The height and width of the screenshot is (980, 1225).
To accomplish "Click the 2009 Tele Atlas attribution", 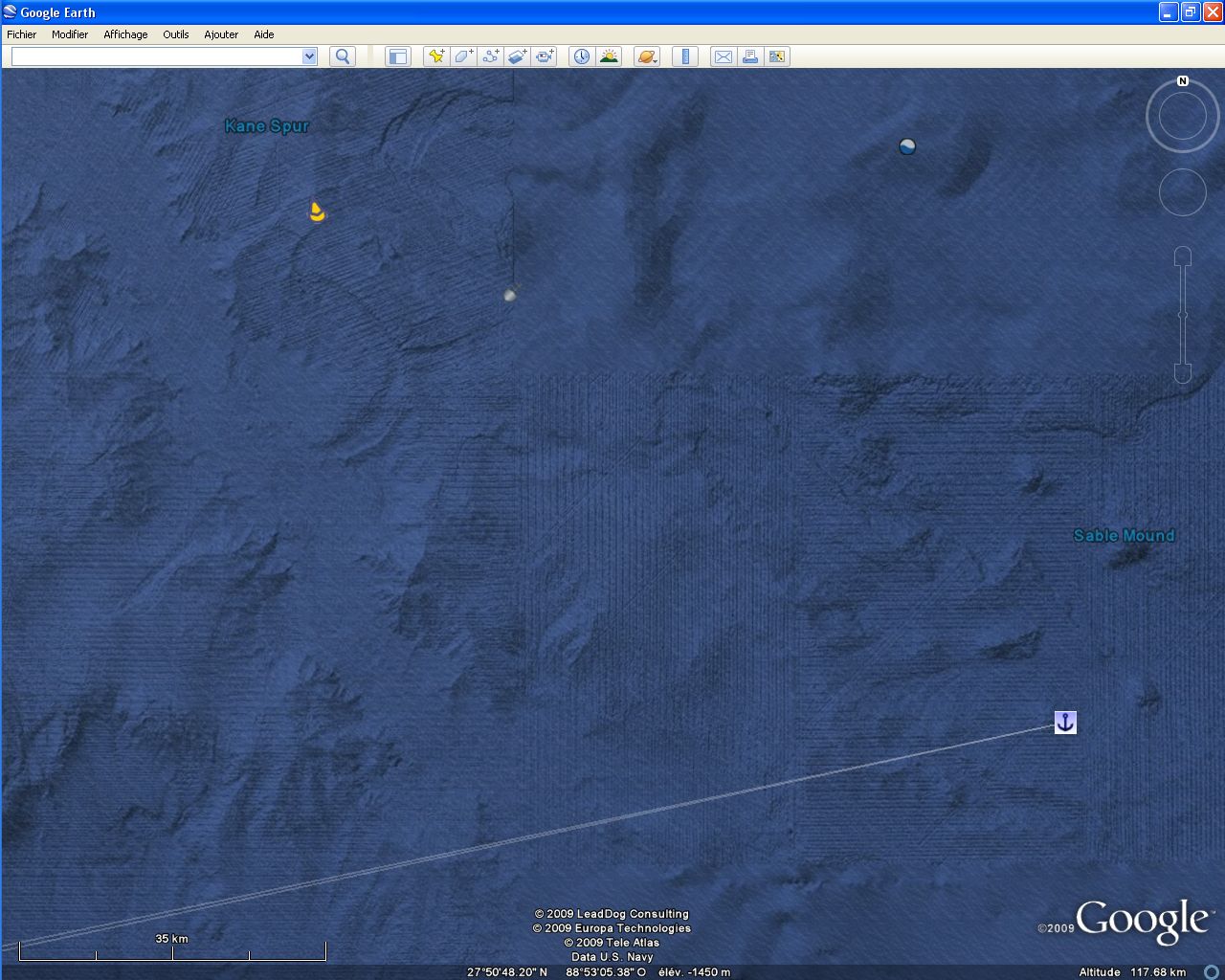I will tap(612, 943).
